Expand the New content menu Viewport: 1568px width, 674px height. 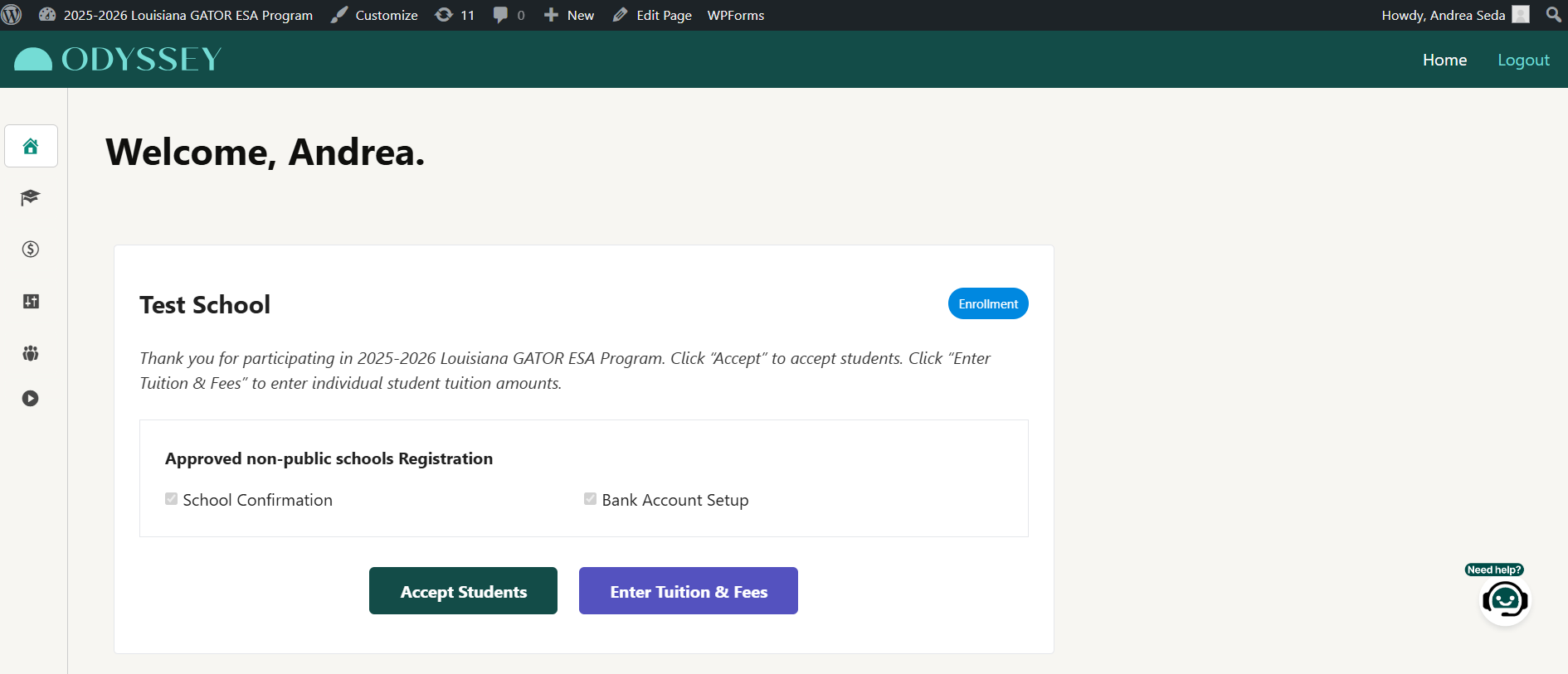point(569,15)
